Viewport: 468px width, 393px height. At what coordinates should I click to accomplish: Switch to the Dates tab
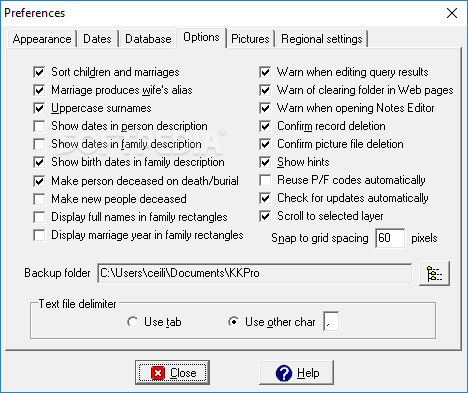click(x=97, y=39)
